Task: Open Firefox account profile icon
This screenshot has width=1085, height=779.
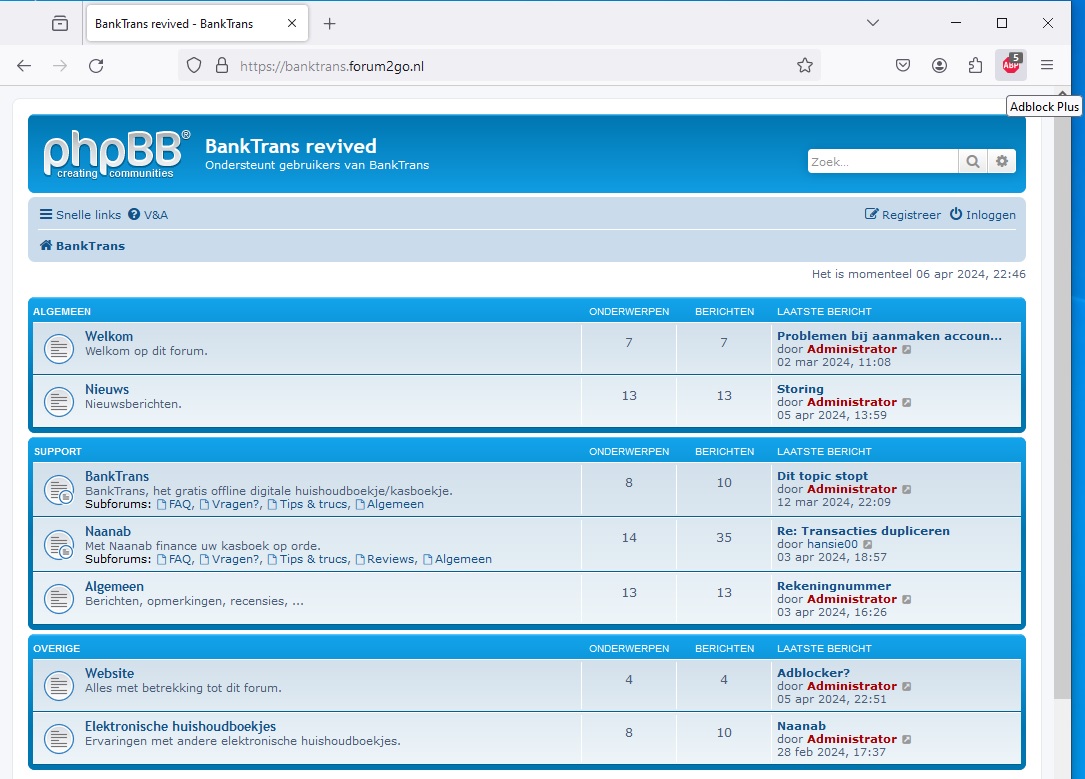Action: point(939,65)
